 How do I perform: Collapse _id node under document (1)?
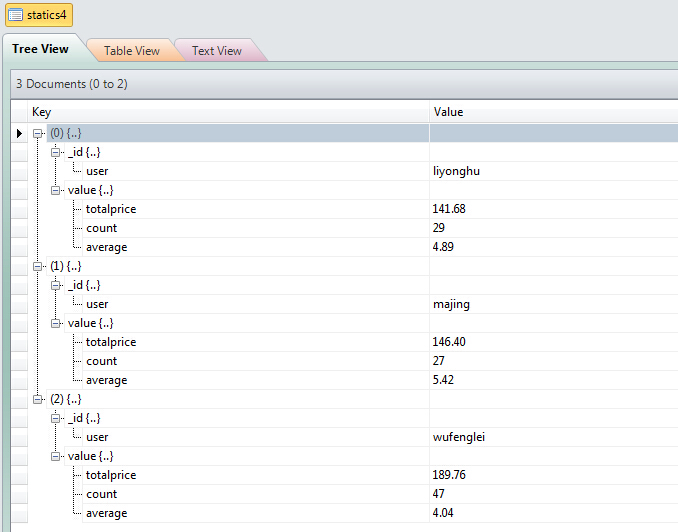tap(55, 285)
